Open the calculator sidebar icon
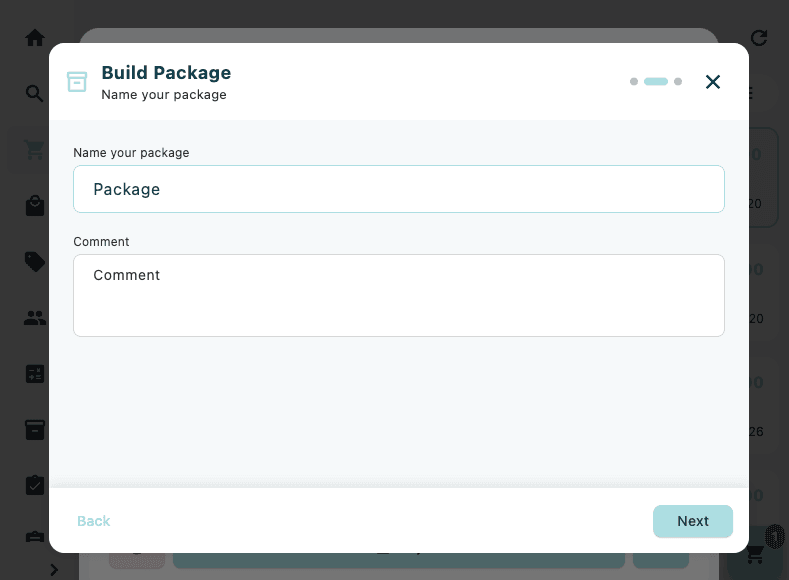Viewport: 789px width, 580px height. (35, 374)
